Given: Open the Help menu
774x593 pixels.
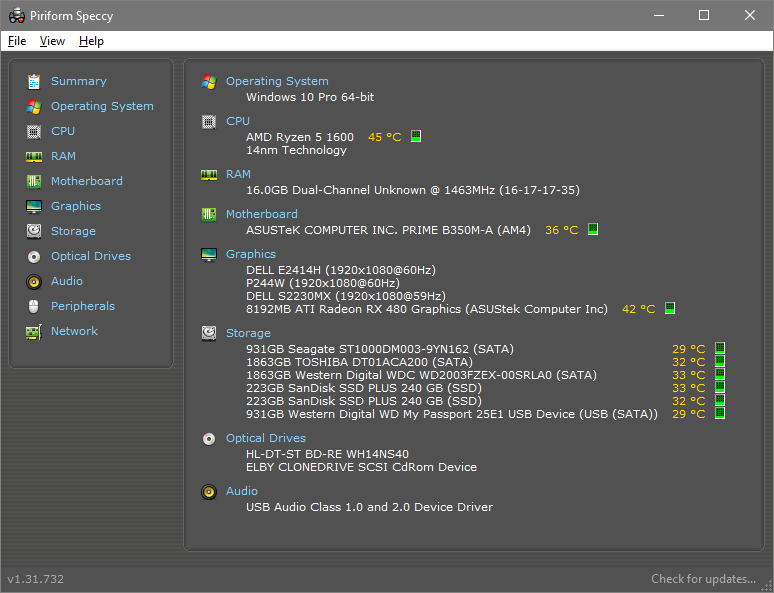Looking at the screenshot, I should tap(91, 41).
